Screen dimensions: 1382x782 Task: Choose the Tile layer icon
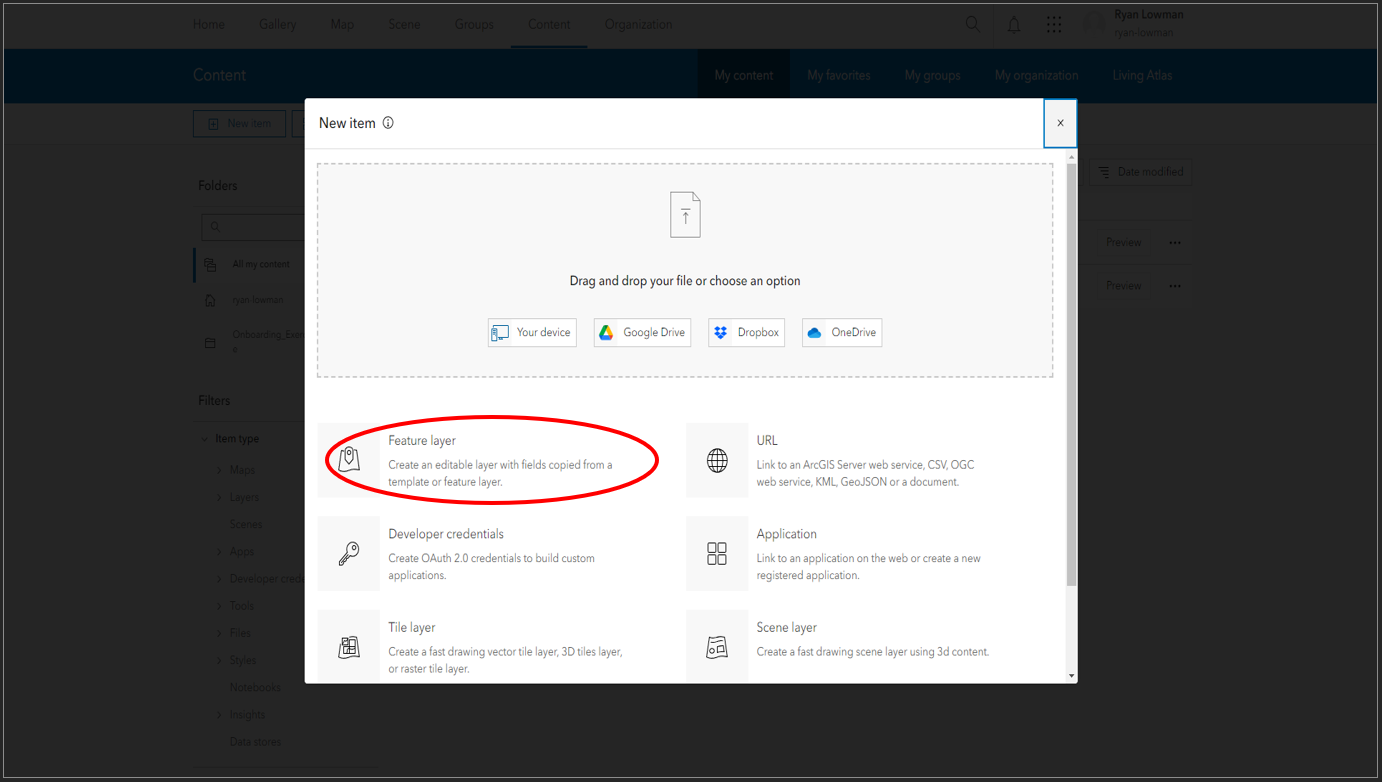tap(348, 645)
